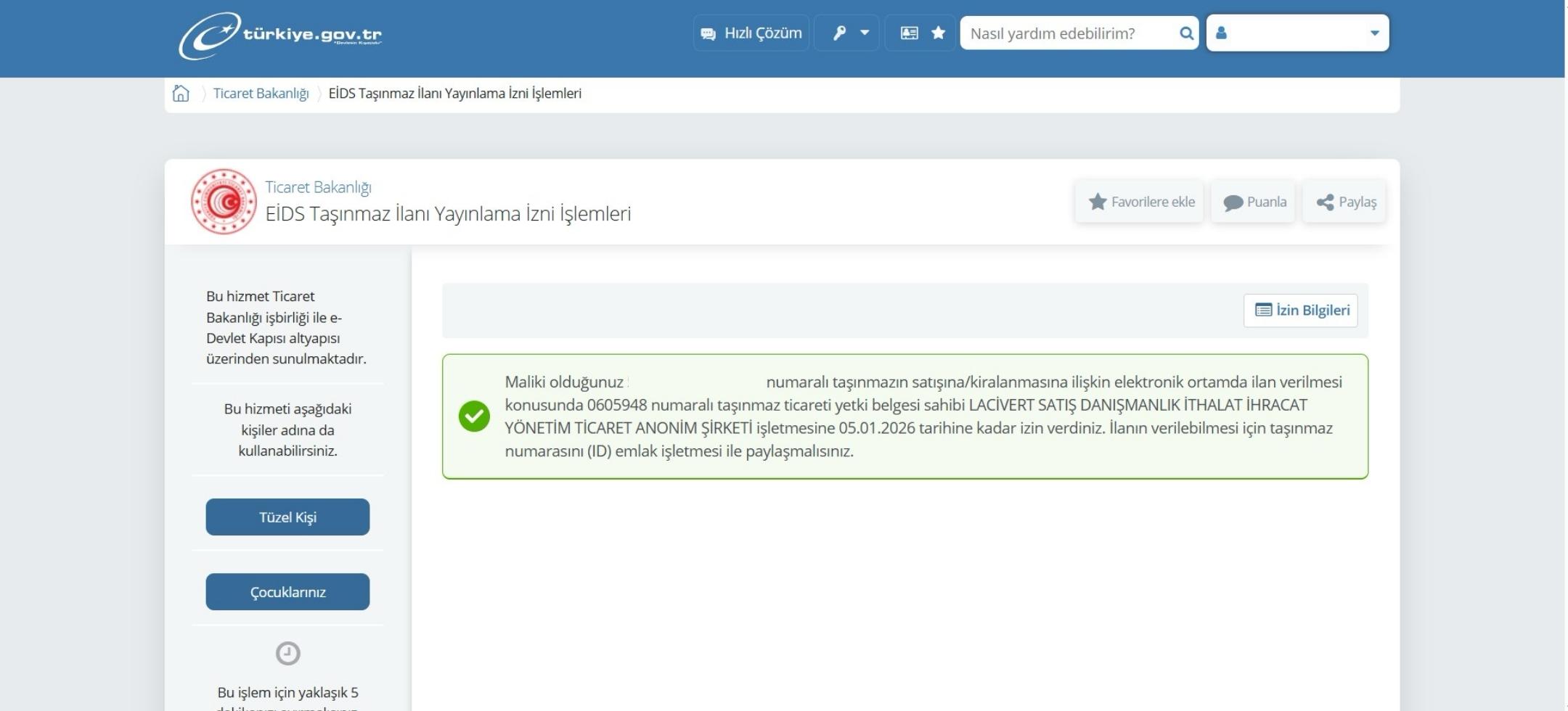This screenshot has height=711, width=1568.
Task: Click the star icon next to card icon
Action: pyautogui.click(x=939, y=33)
